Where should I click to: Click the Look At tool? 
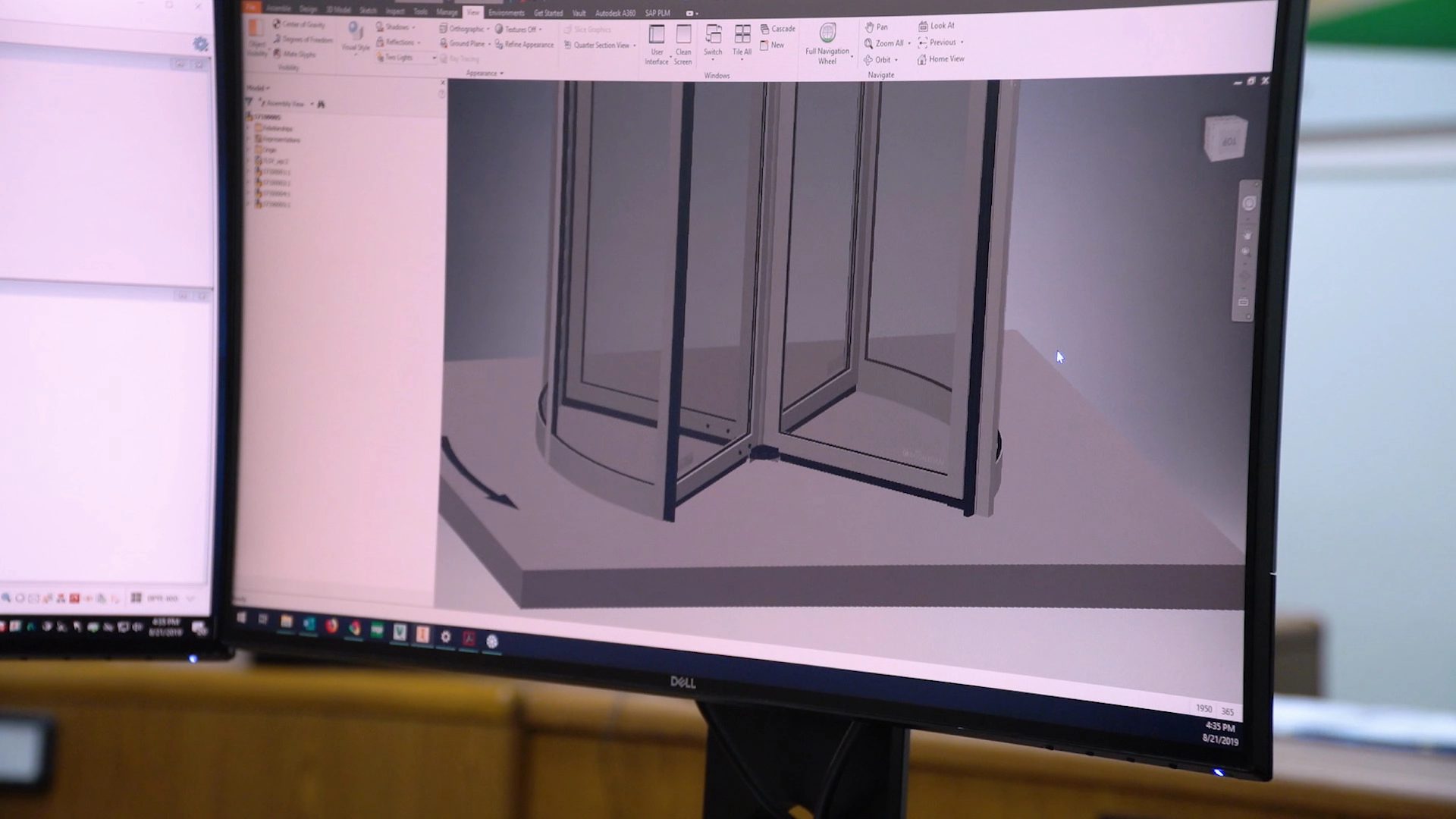pos(937,26)
